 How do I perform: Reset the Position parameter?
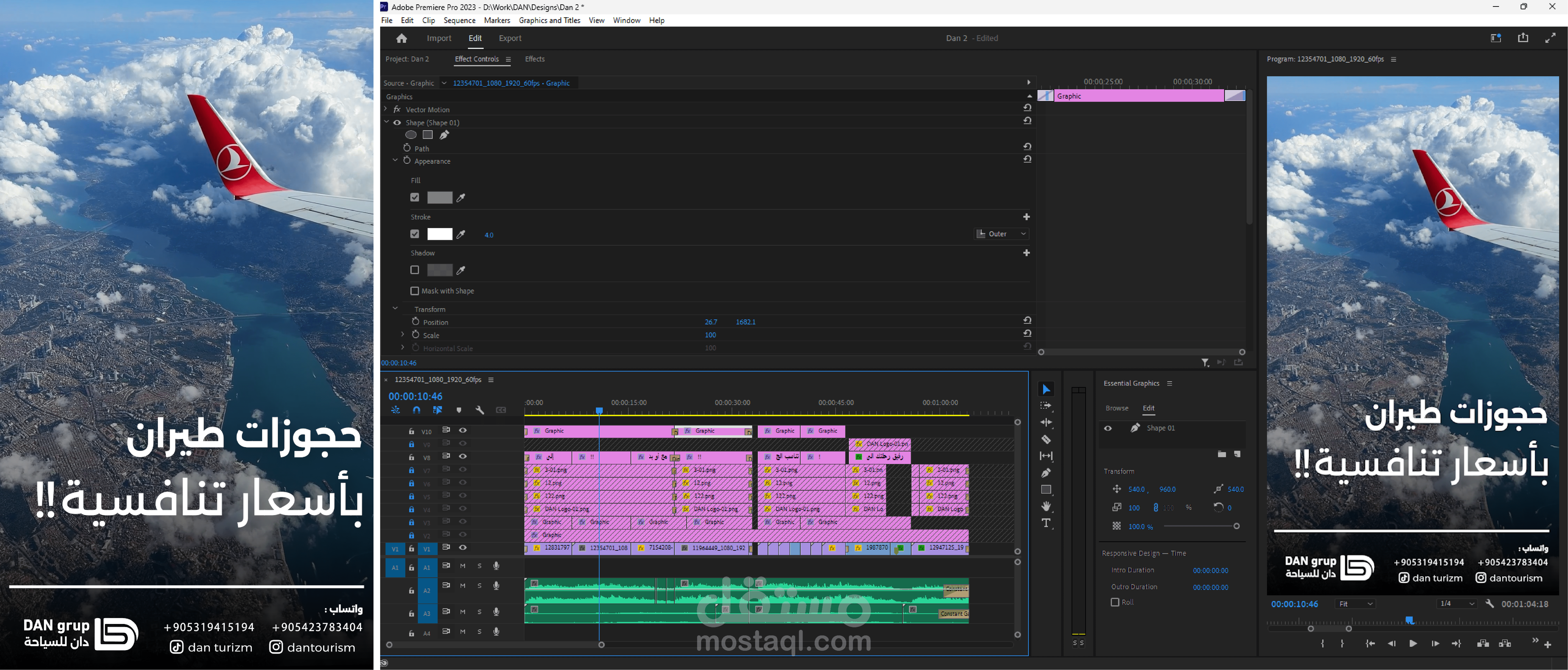coord(1027,320)
